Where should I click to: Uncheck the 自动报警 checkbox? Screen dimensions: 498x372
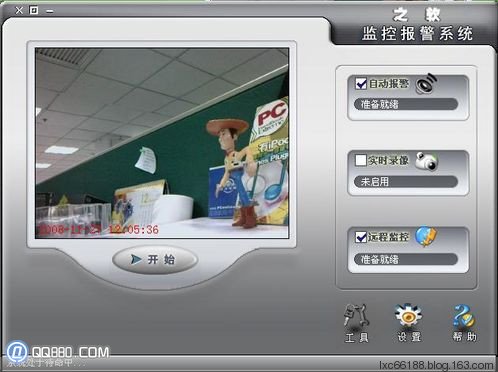(361, 83)
